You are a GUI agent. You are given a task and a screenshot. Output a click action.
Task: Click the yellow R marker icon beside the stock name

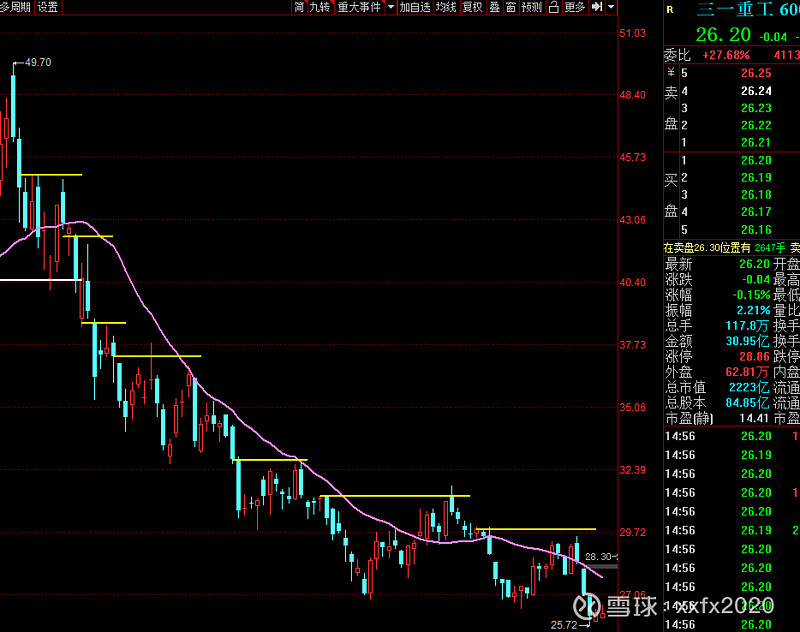(670, 10)
